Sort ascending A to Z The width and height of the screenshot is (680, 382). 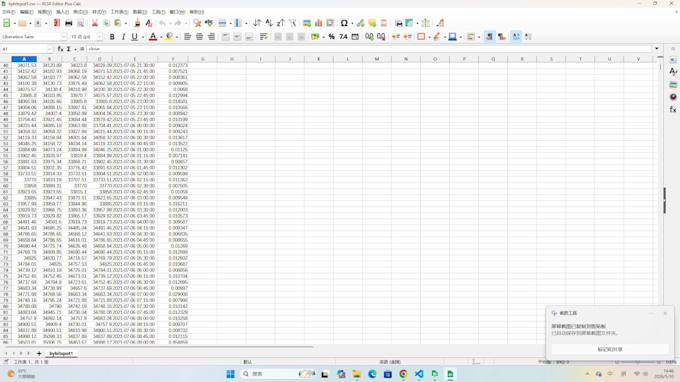point(269,23)
